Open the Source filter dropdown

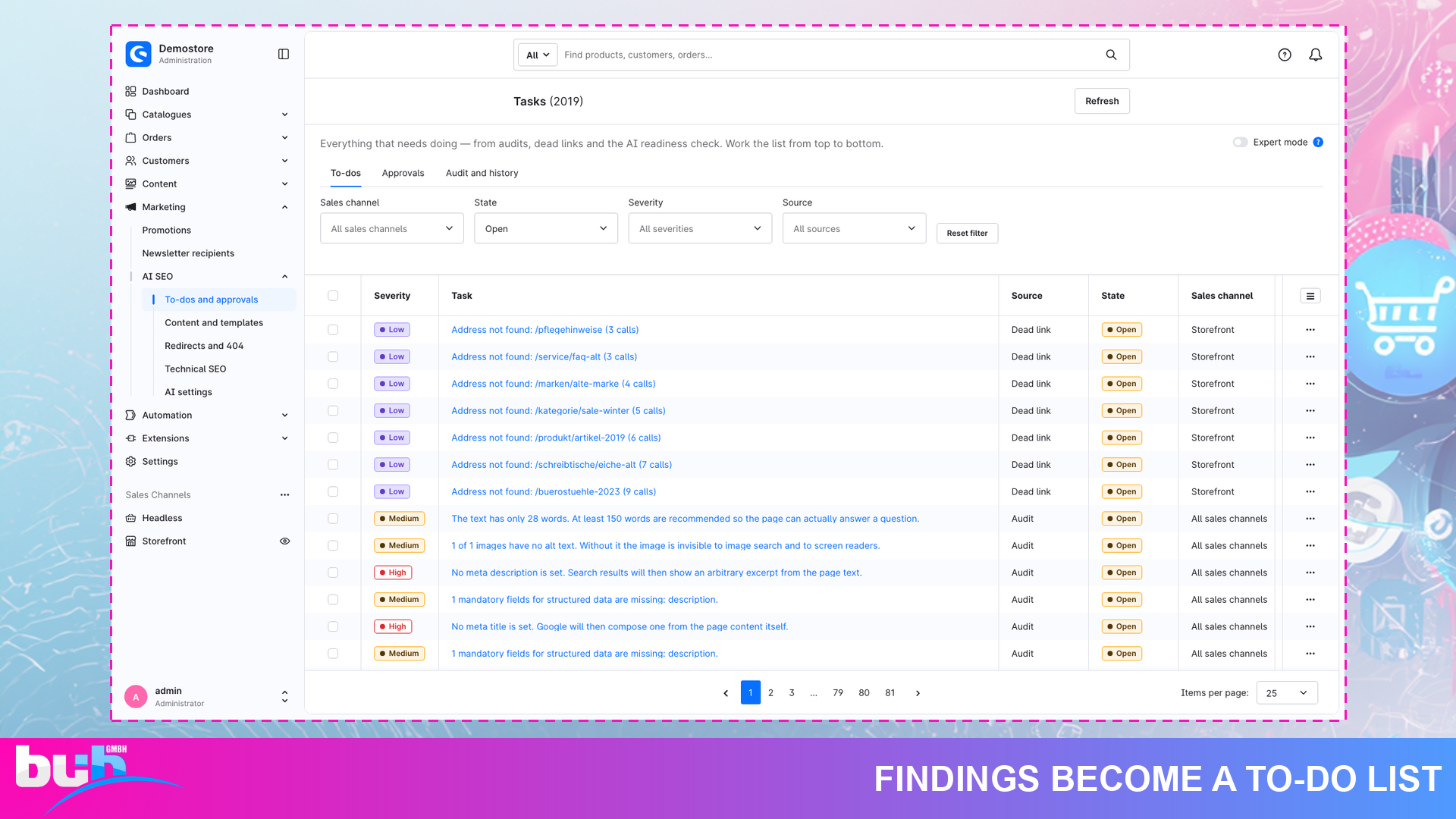[x=854, y=228]
